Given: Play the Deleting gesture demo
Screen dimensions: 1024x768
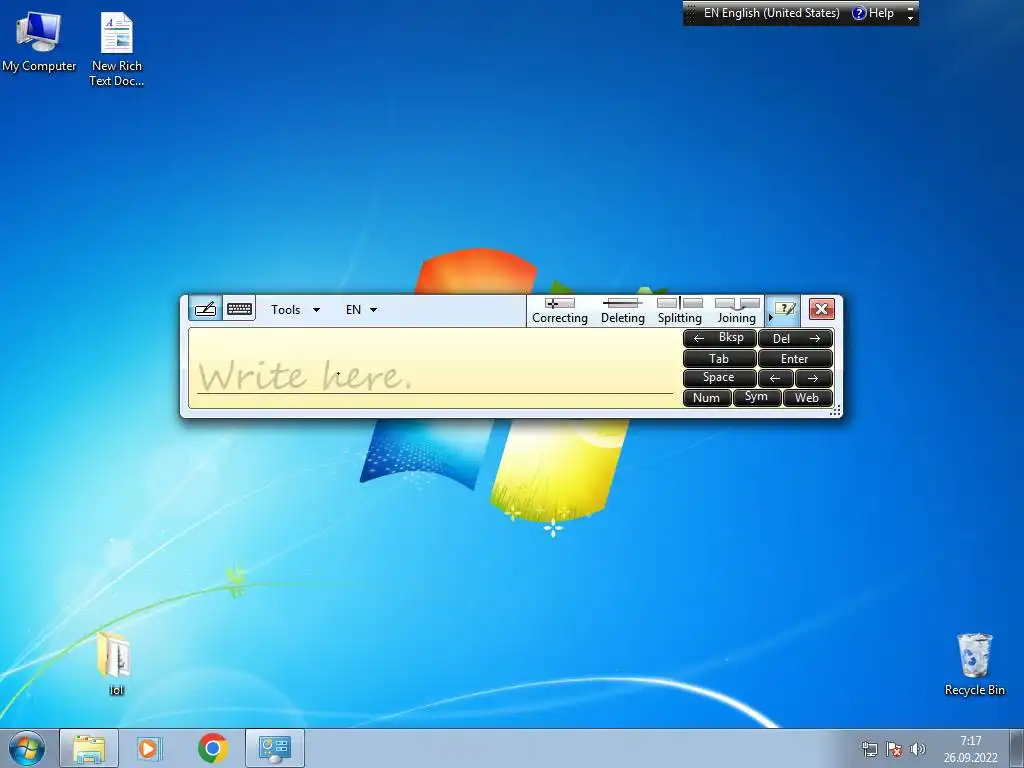Looking at the screenshot, I should coord(622,311).
